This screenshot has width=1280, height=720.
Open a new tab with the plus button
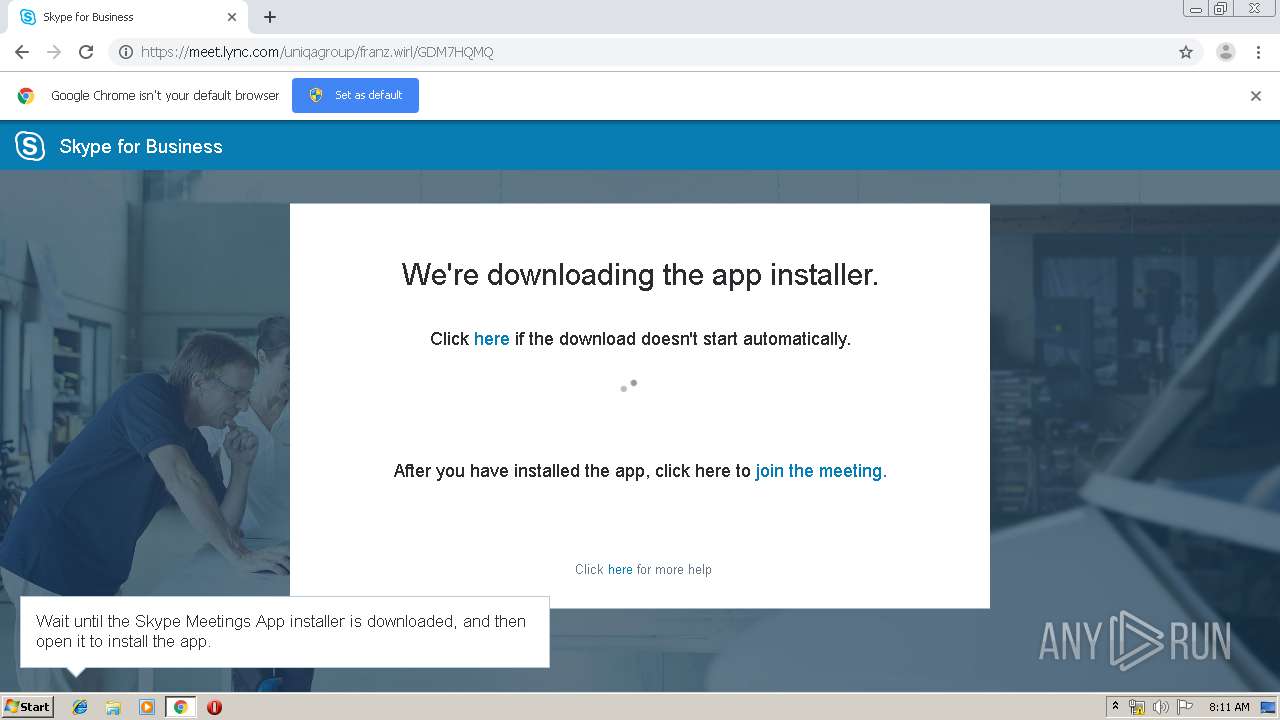click(270, 17)
